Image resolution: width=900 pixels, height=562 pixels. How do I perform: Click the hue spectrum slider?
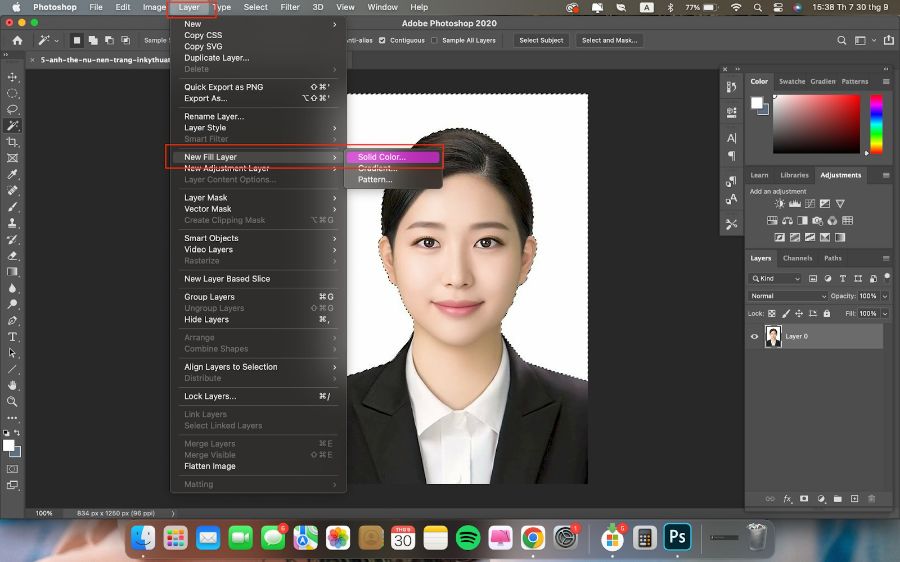point(876,124)
